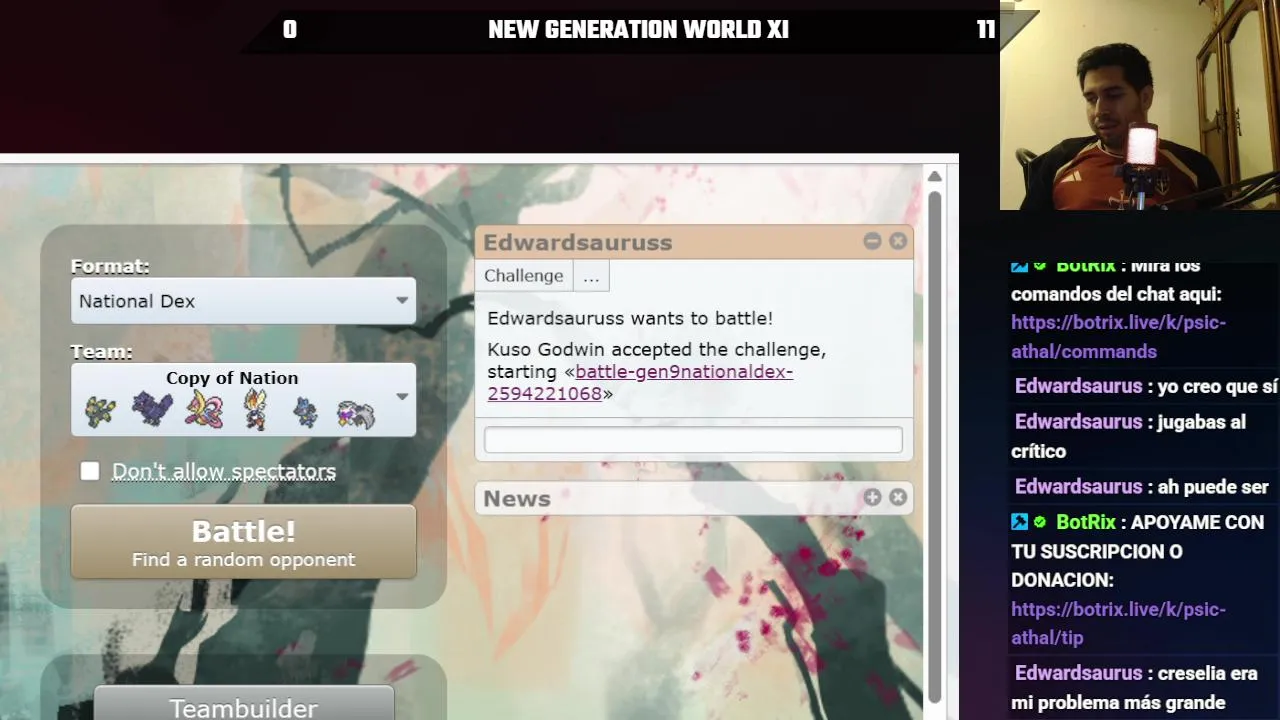This screenshot has height=720, width=1280.
Task: Click the Challenge button in Edwardsauruss chat
Action: pyautogui.click(x=524, y=276)
